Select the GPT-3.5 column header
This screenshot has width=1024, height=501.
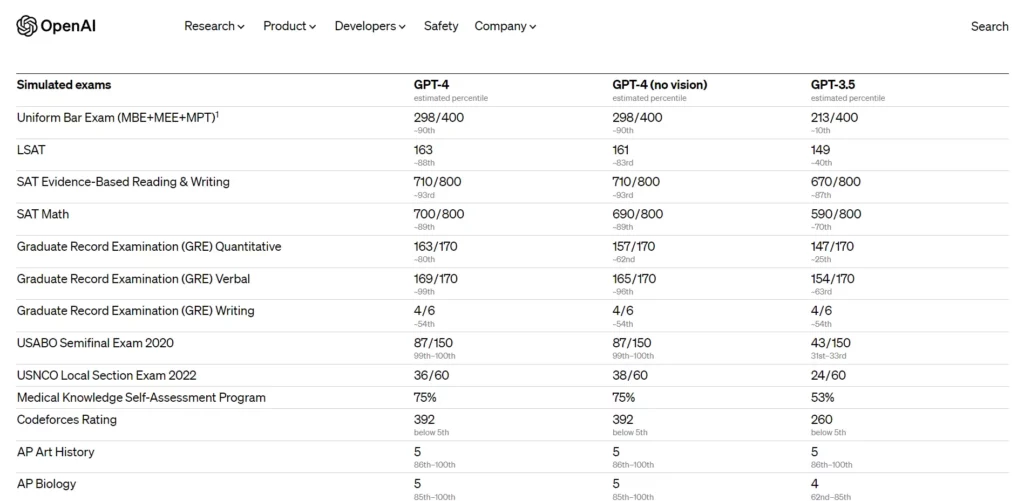(x=833, y=85)
